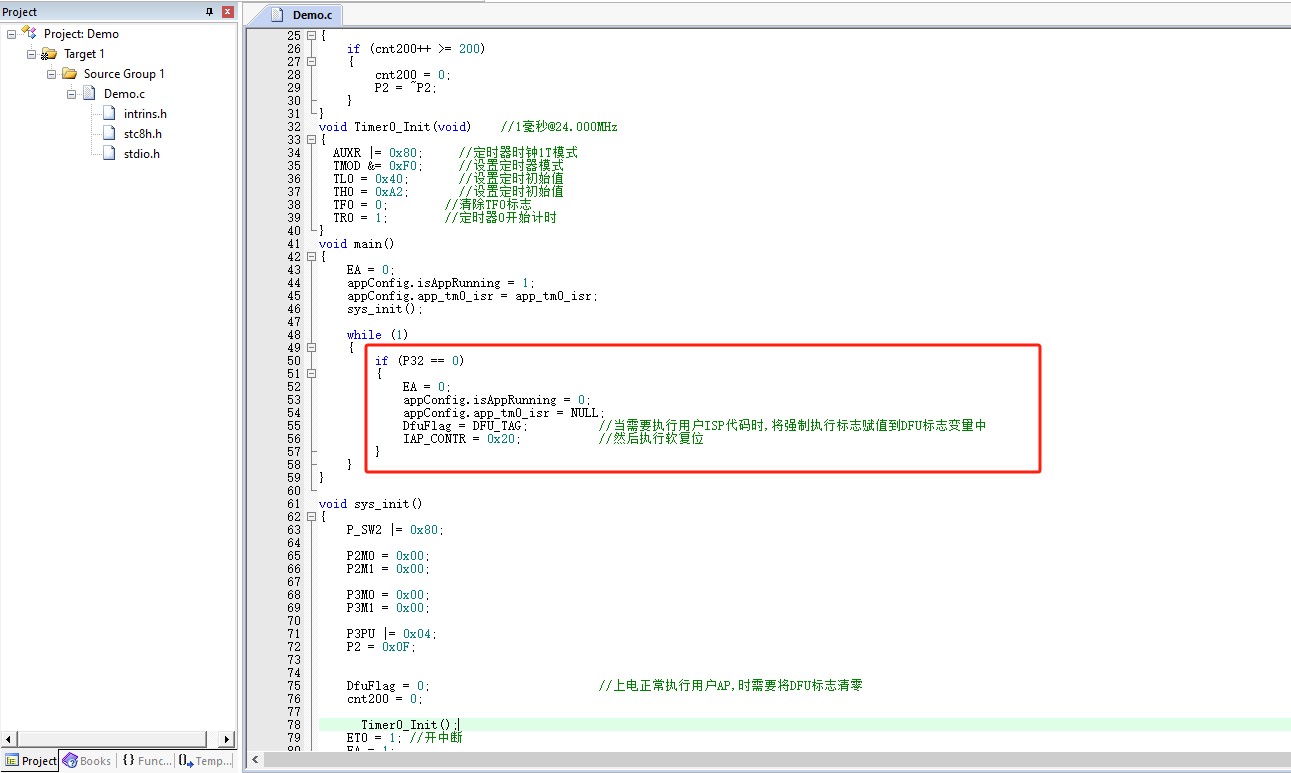Select stdio.h header file

click(x=141, y=154)
